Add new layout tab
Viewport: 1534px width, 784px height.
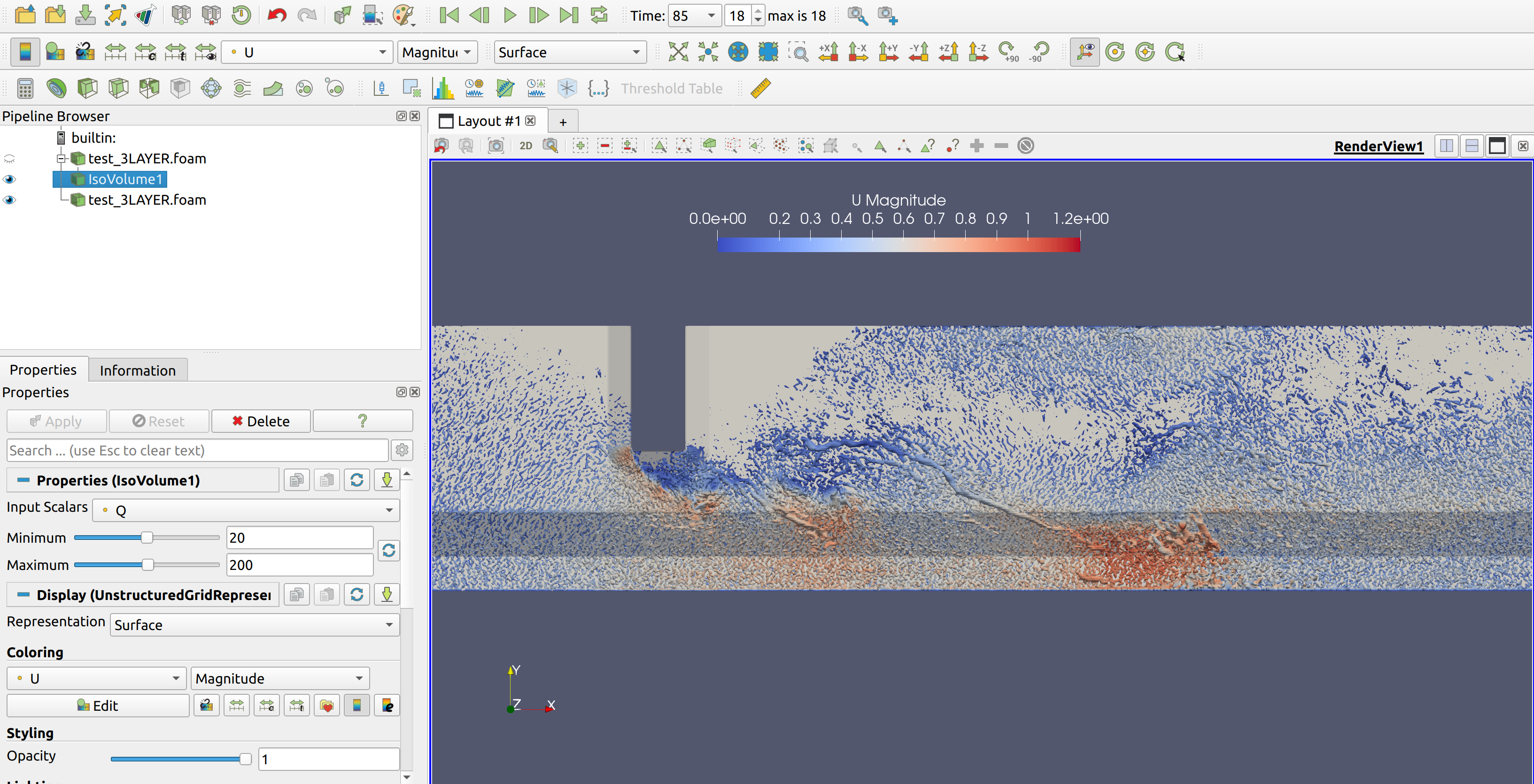click(x=563, y=122)
